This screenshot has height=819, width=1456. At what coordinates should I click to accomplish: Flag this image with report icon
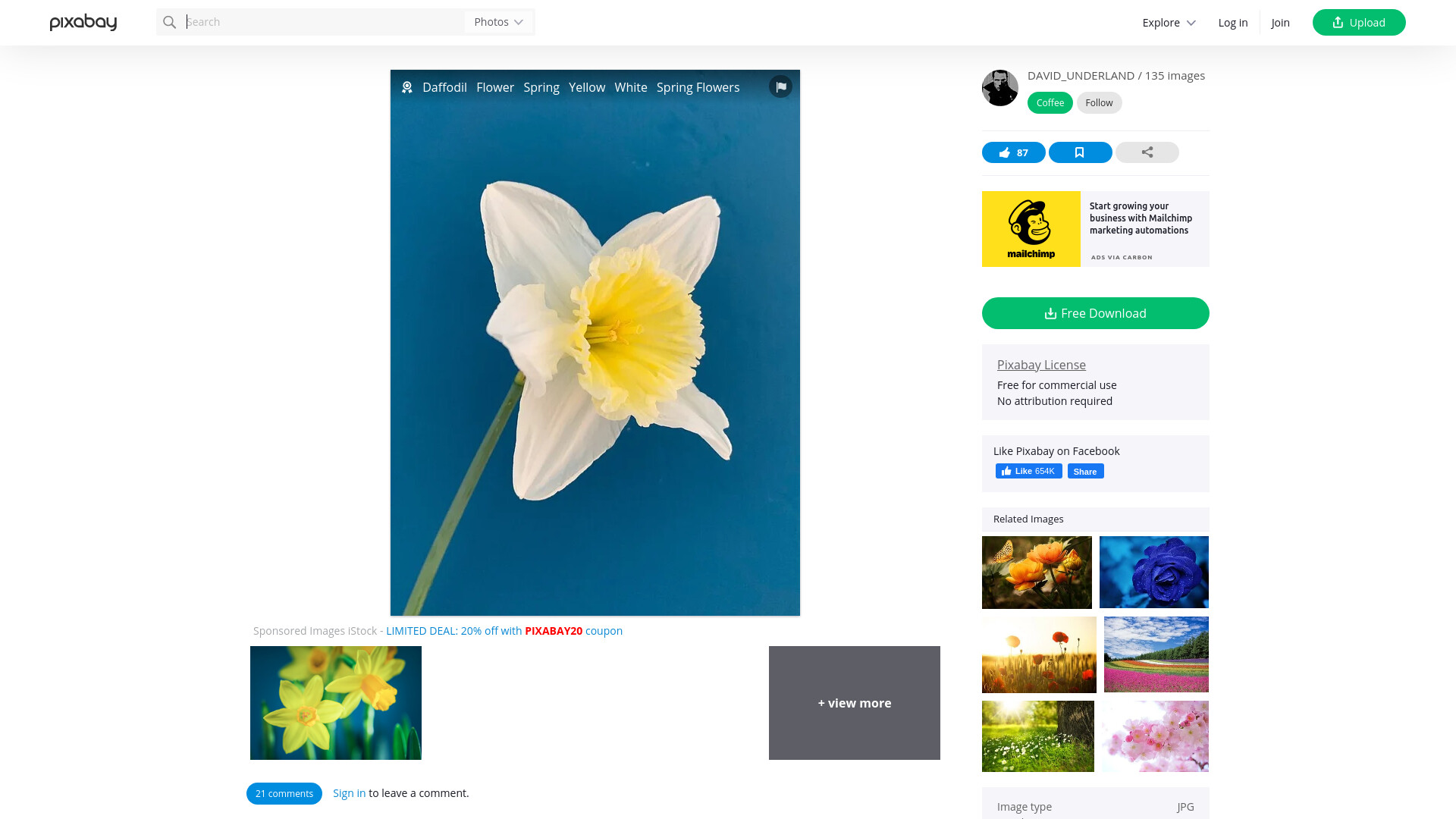[780, 86]
